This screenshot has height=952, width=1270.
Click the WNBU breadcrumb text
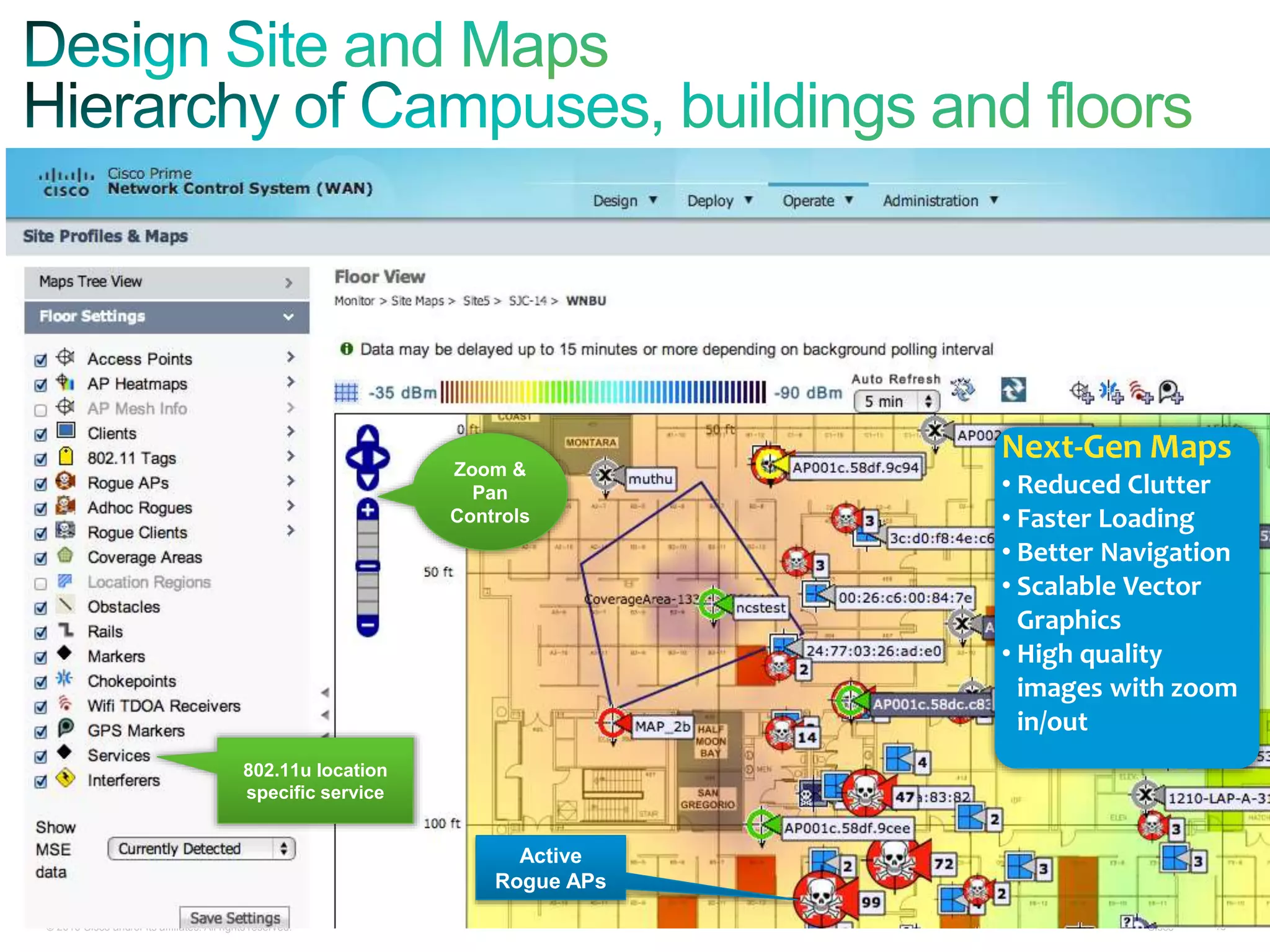[x=586, y=301]
